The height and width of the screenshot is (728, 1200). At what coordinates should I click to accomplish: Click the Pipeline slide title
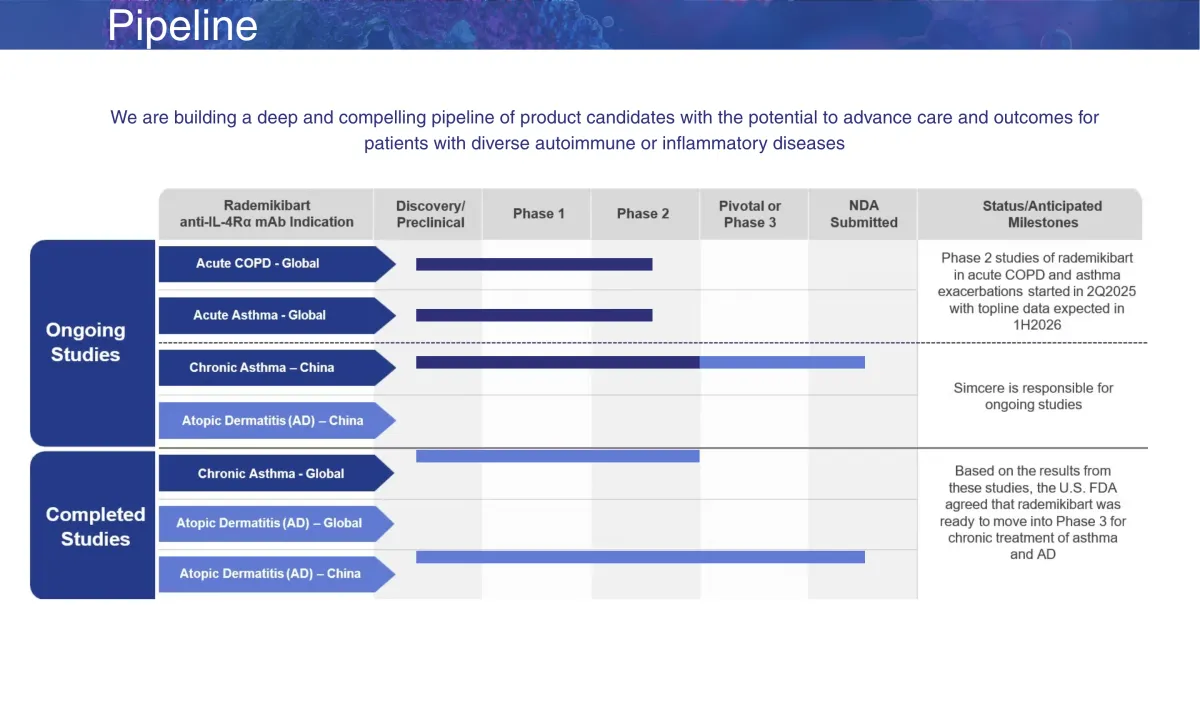(183, 25)
